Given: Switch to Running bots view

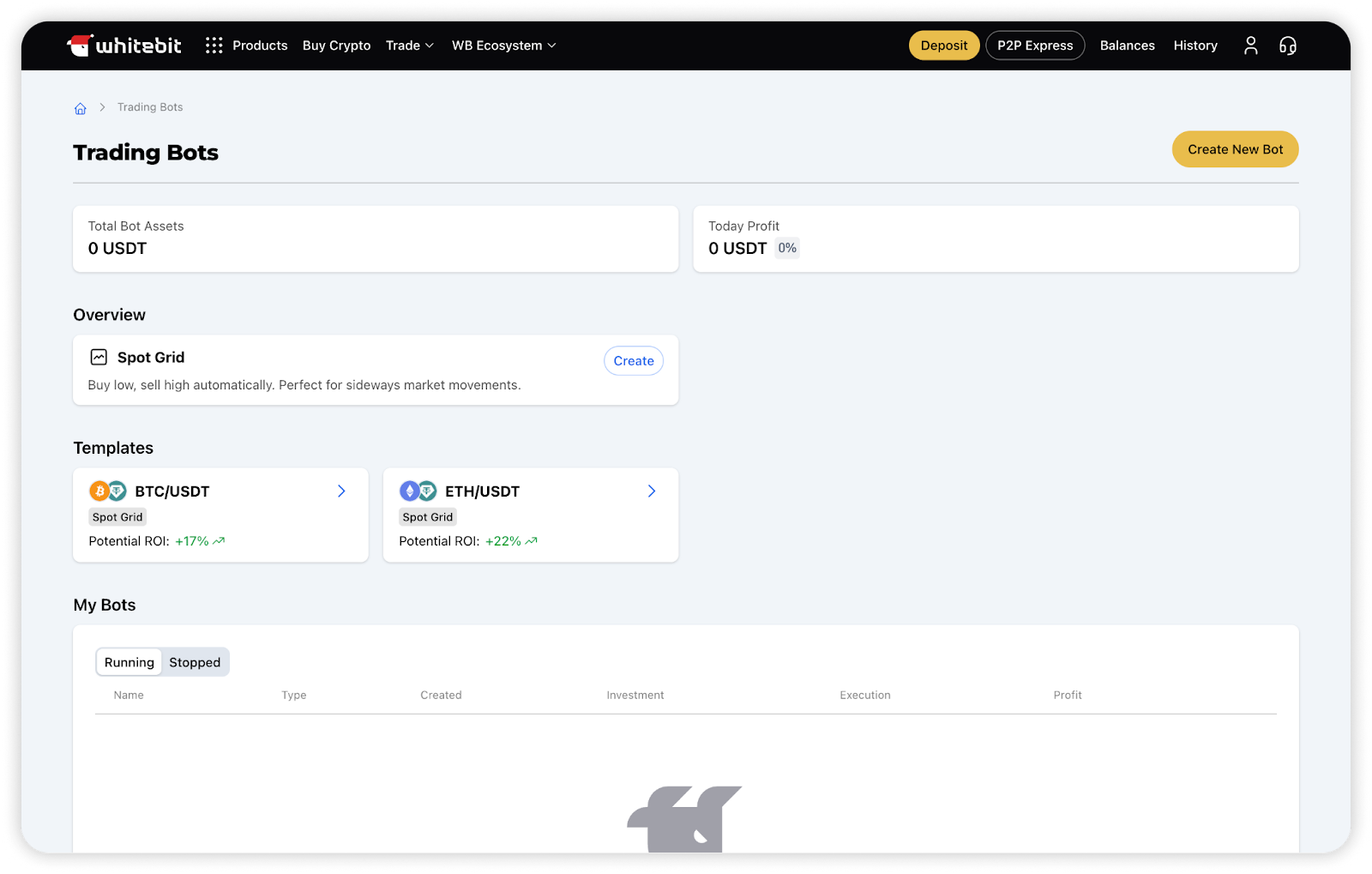Looking at the screenshot, I should pos(129,662).
